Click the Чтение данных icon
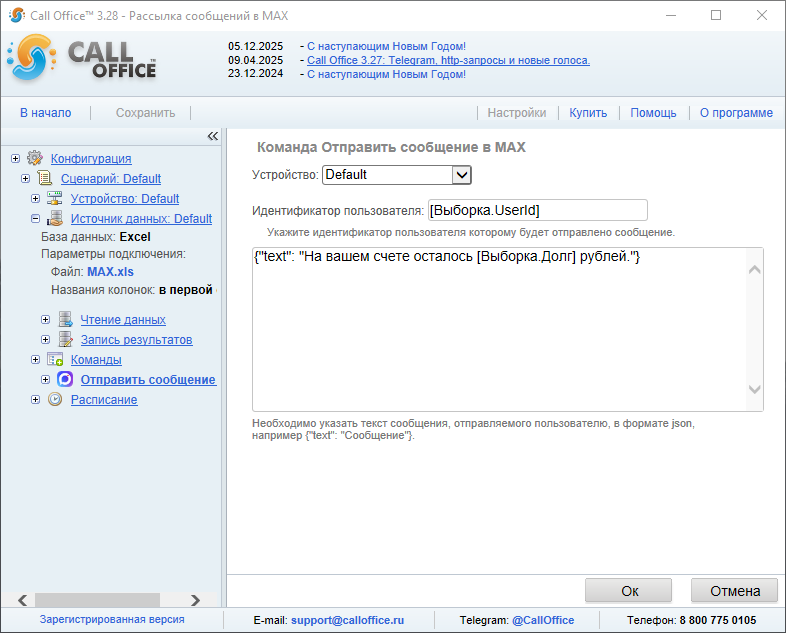This screenshot has height=633, width=786. tap(65, 319)
